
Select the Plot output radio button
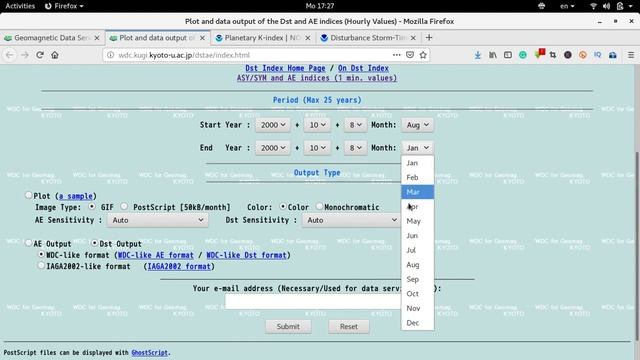coord(28,195)
